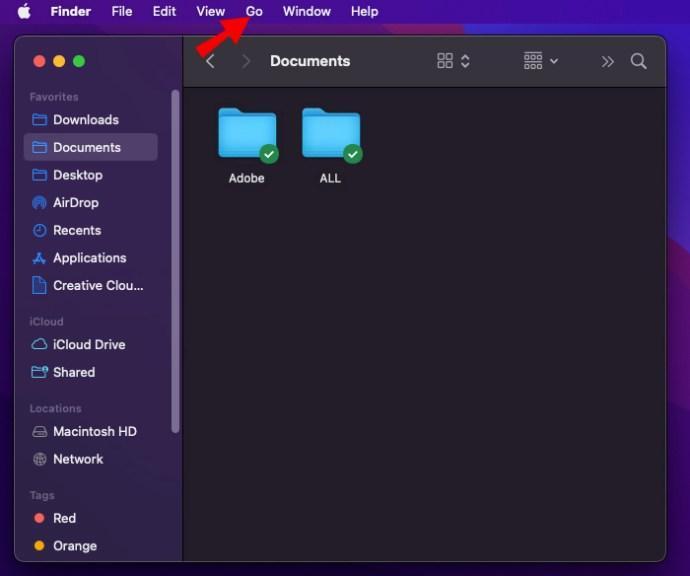This screenshot has height=576, width=690.
Task: Open the group-by options dropdown
Action: pyautogui.click(x=540, y=61)
